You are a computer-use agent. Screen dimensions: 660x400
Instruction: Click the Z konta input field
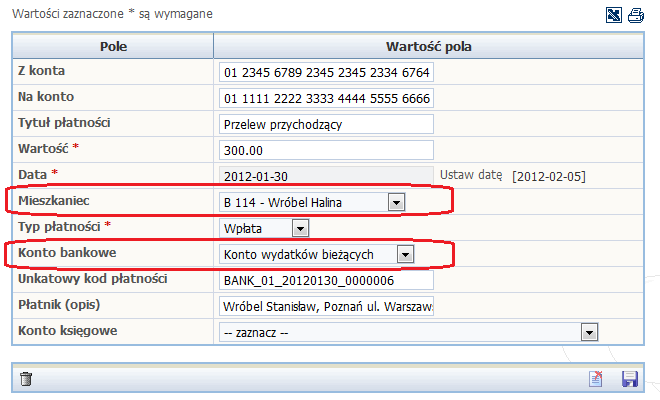point(325,73)
